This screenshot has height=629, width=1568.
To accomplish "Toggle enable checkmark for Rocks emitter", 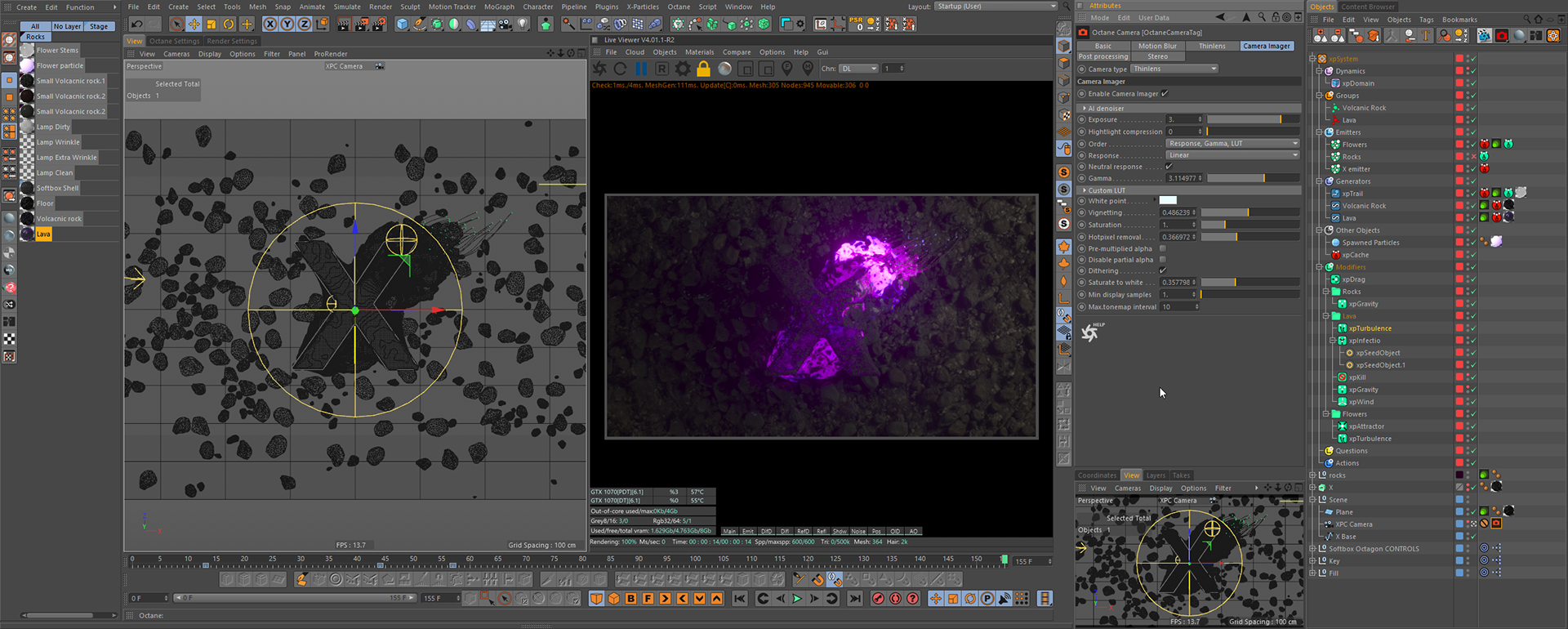I will click(x=1473, y=157).
